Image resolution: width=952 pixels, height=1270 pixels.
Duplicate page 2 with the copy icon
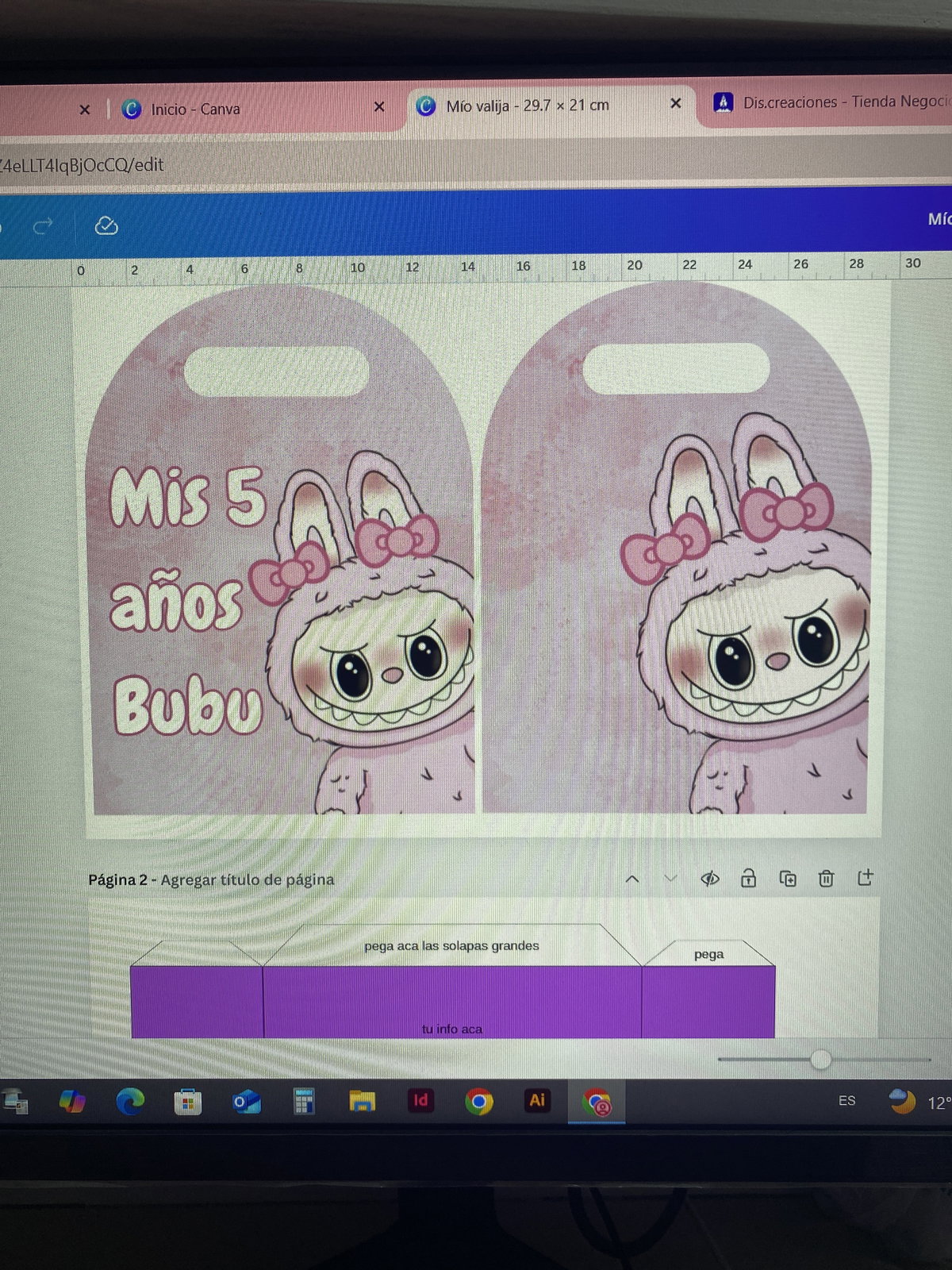click(x=788, y=878)
